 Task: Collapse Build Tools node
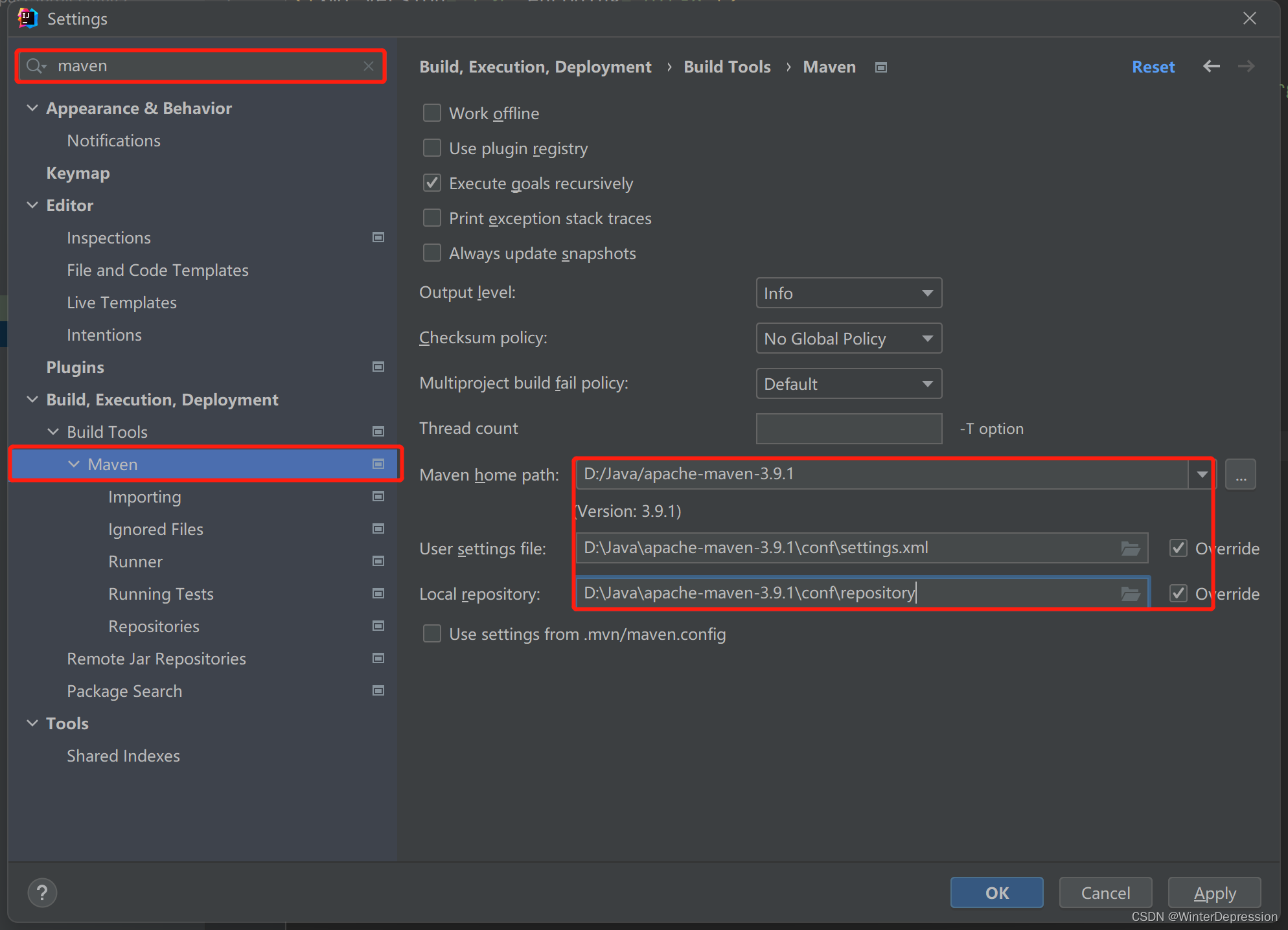coord(53,432)
